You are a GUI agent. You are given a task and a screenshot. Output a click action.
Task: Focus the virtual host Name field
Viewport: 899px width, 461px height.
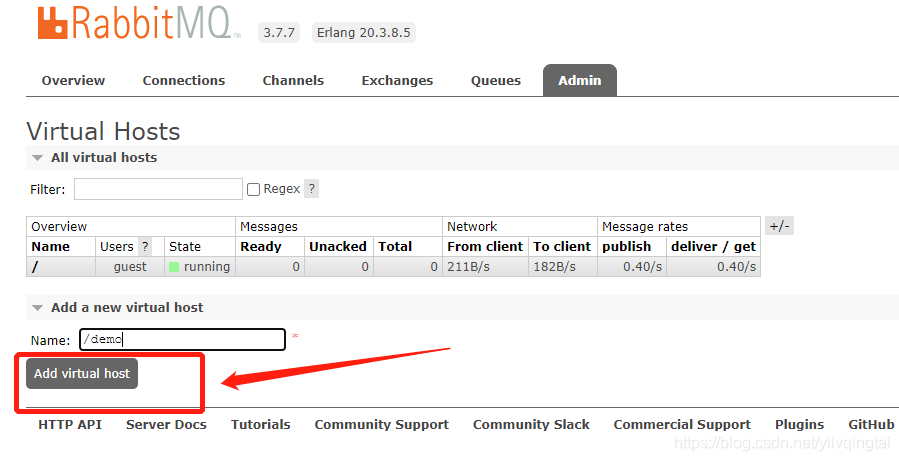[182, 339]
